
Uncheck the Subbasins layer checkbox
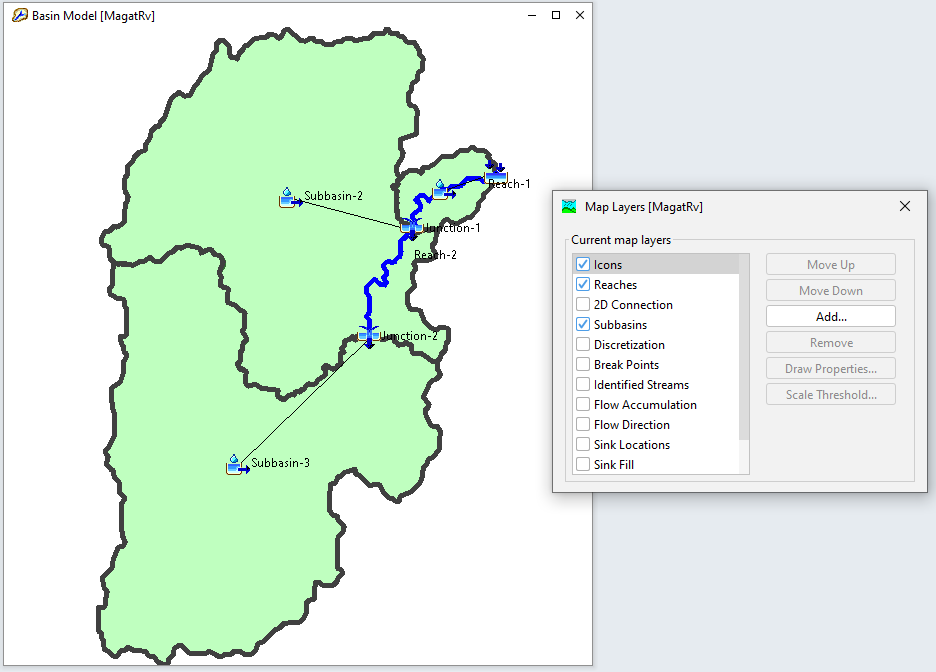click(x=583, y=325)
